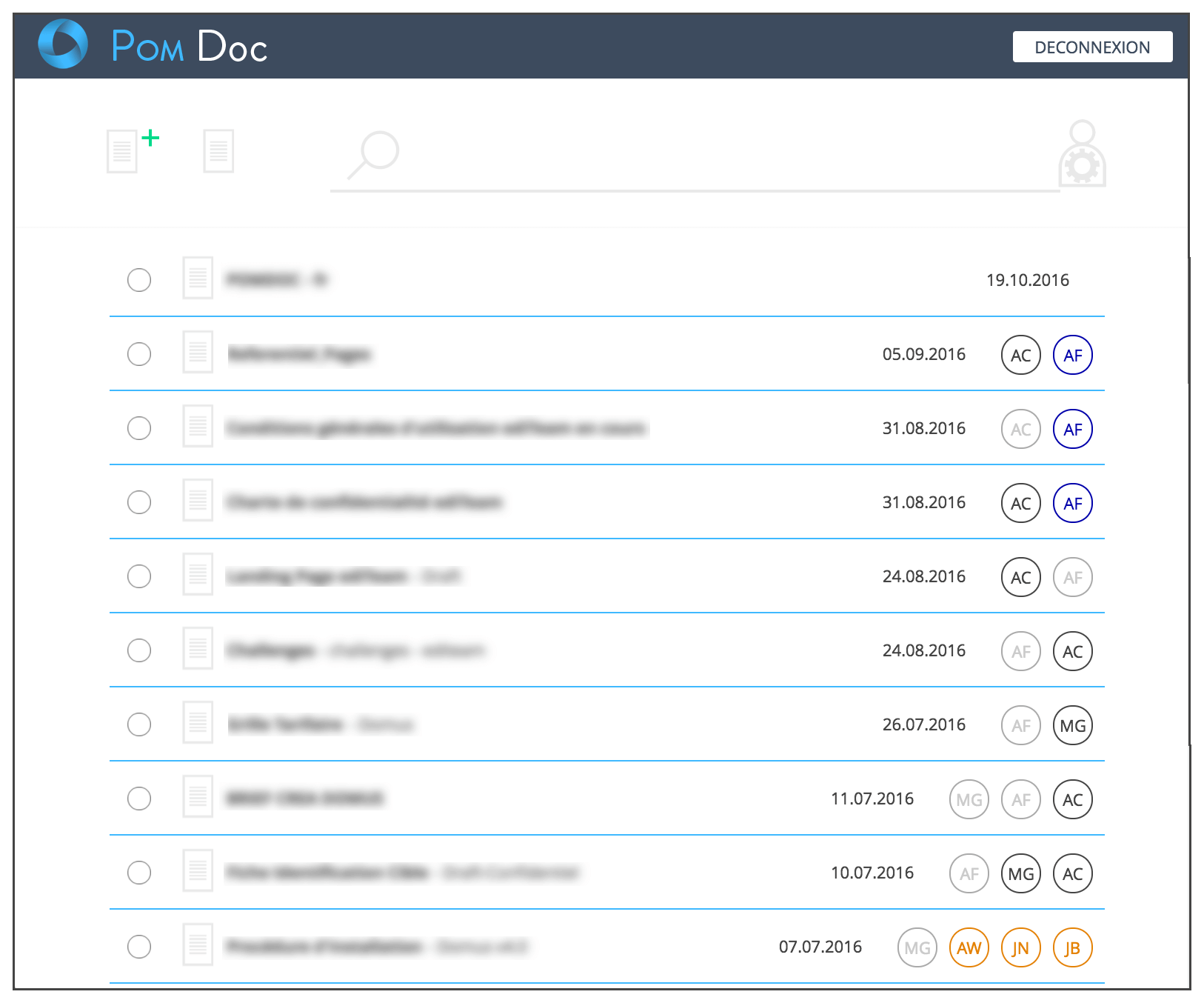Click the MG badge in the 26.07.2016 row
Image resolution: width=1204 pixels, height=1003 pixels.
[1073, 725]
